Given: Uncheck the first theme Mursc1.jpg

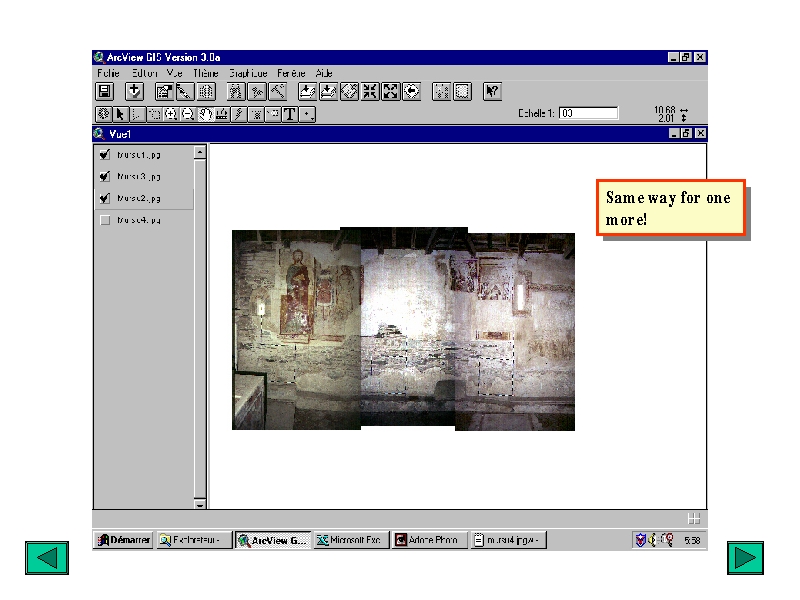Looking at the screenshot, I should [x=105, y=154].
